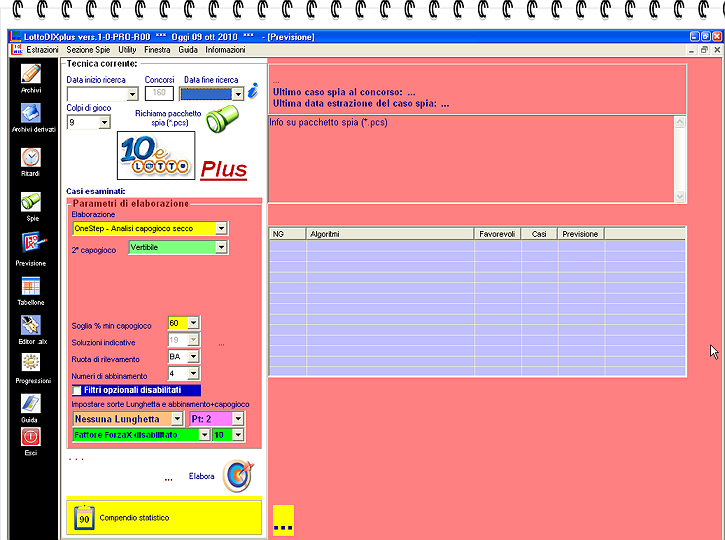Image resolution: width=725 pixels, height=540 pixels.
Task: Click the yellow dots button at bottom
Action: point(283,521)
